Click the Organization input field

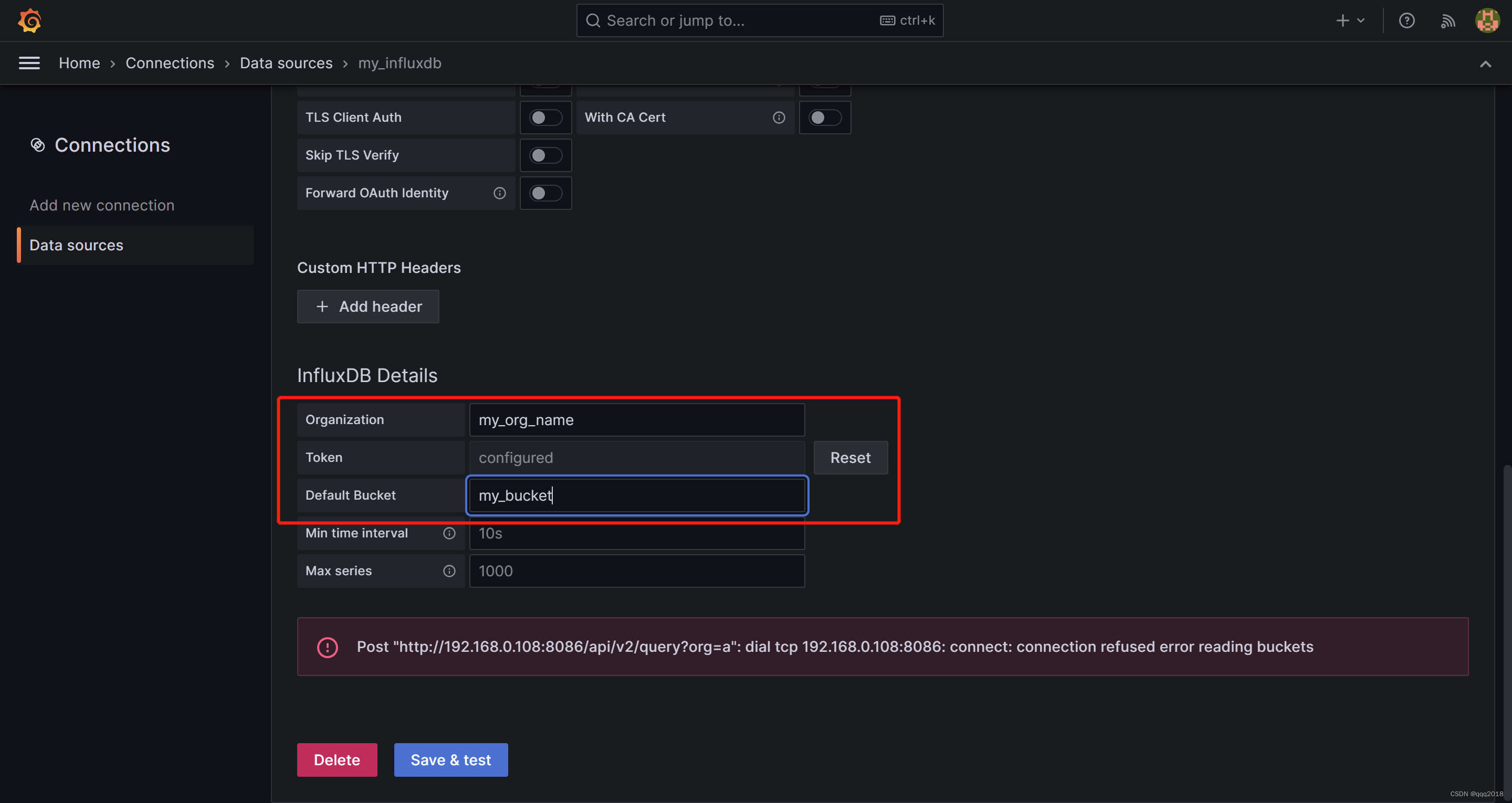(636, 420)
